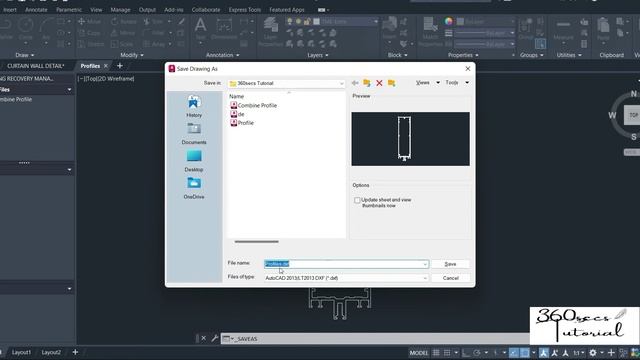Toggle ortho mode in status bar

point(466,353)
